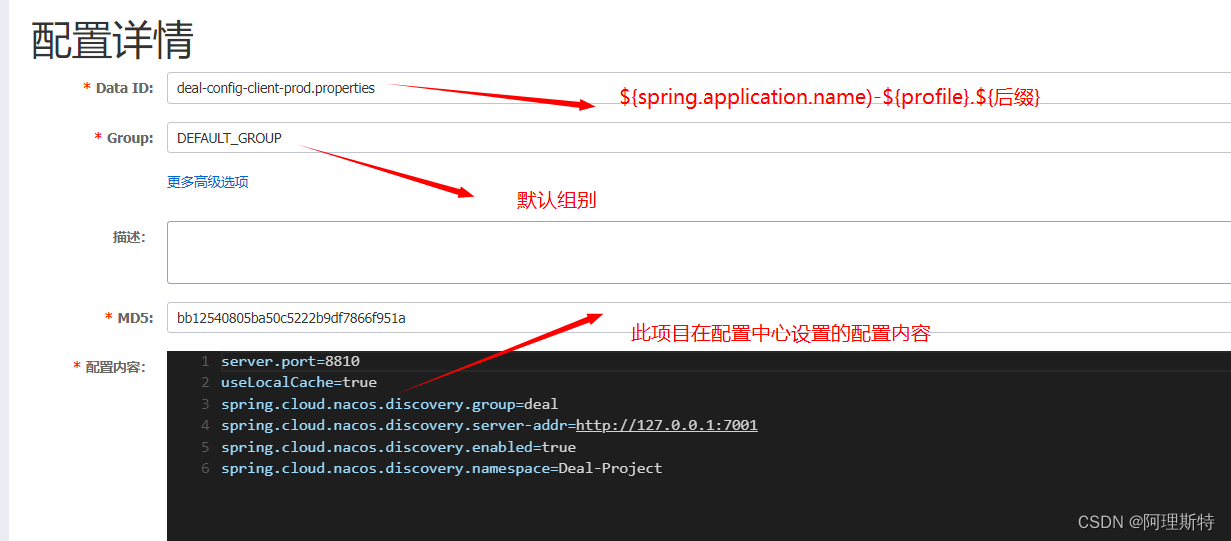Open the http://127.0.0.1:7001 server-addr link
The width and height of the screenshot is (1231, 541).
667,425
